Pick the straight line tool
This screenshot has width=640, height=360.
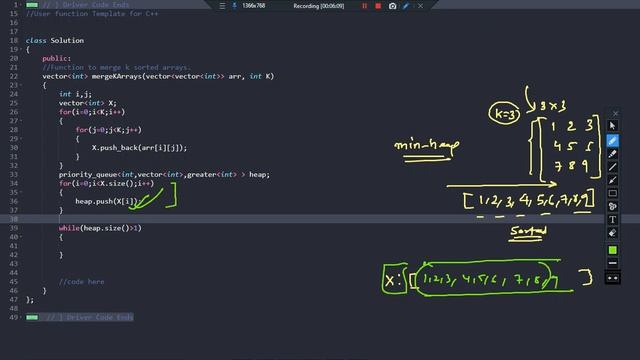coord(612,167)
